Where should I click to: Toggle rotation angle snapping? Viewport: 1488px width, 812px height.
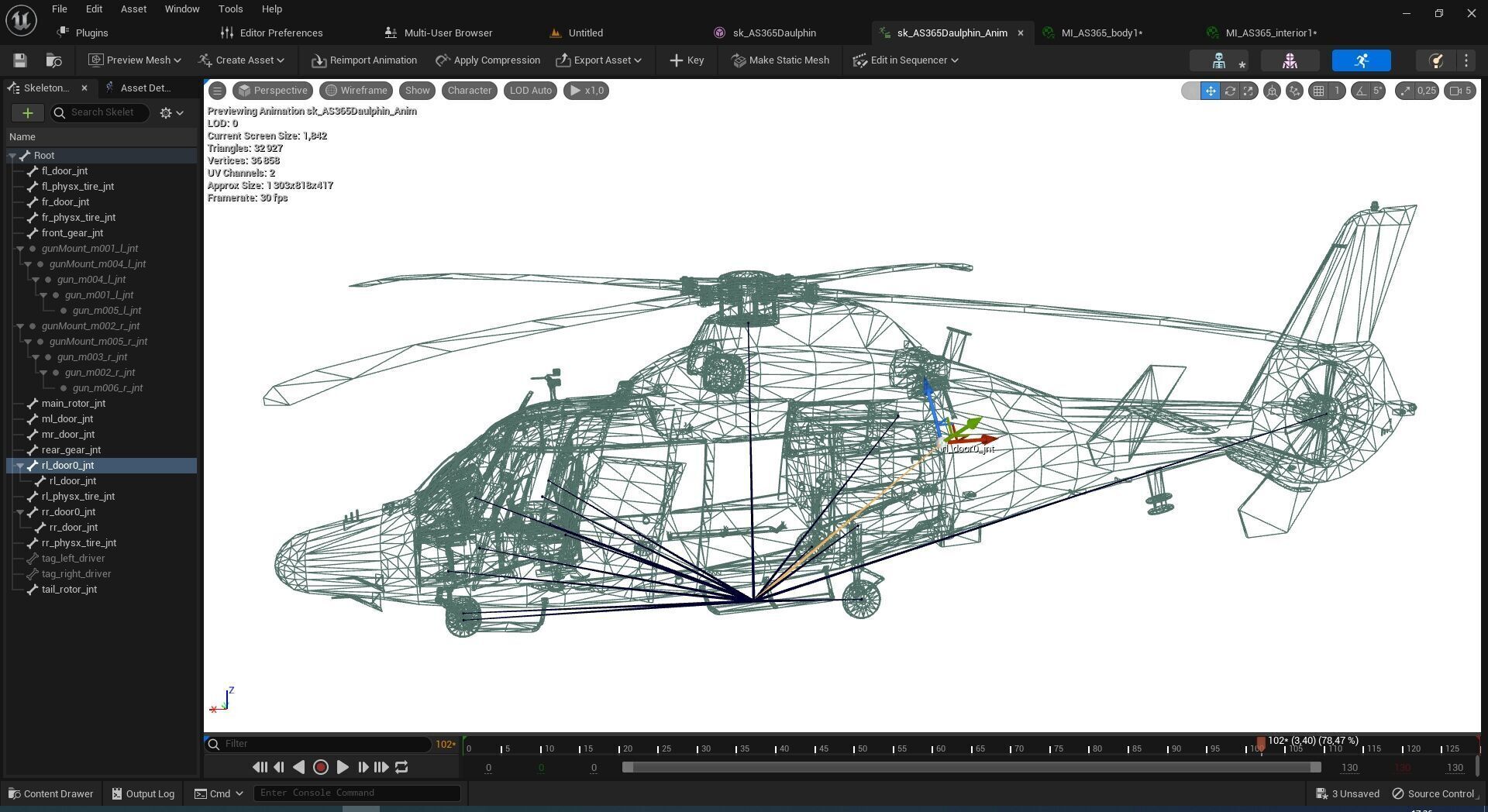pyautogui.click(x=1360, y=91)
